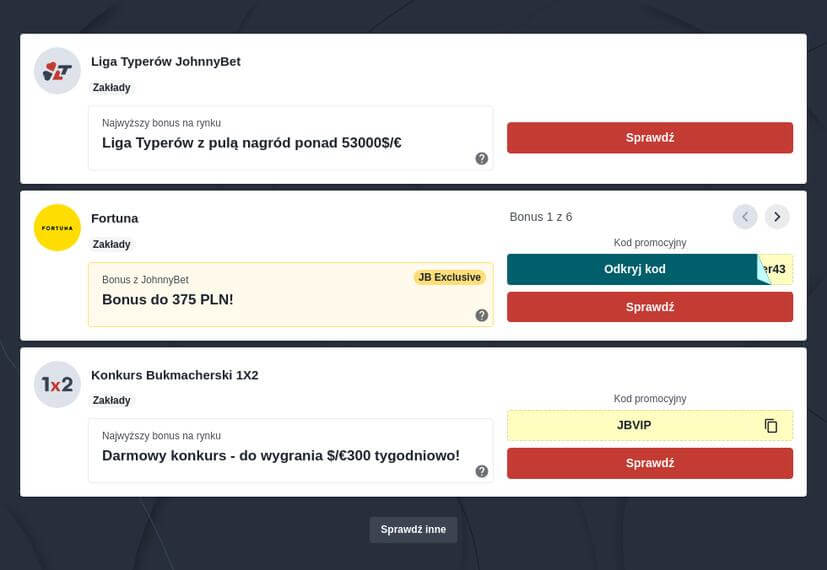This screenshot has width=827, height=570.
Task: Copy the JBVIP promo code
Action: [x=771, y=426]
